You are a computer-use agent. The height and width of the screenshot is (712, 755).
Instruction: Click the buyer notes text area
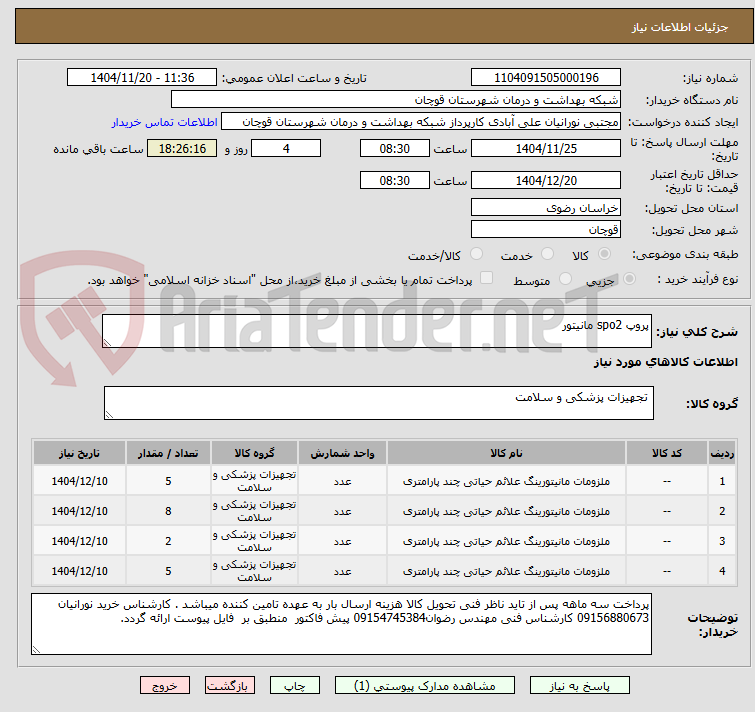click(x=341, y=624)
